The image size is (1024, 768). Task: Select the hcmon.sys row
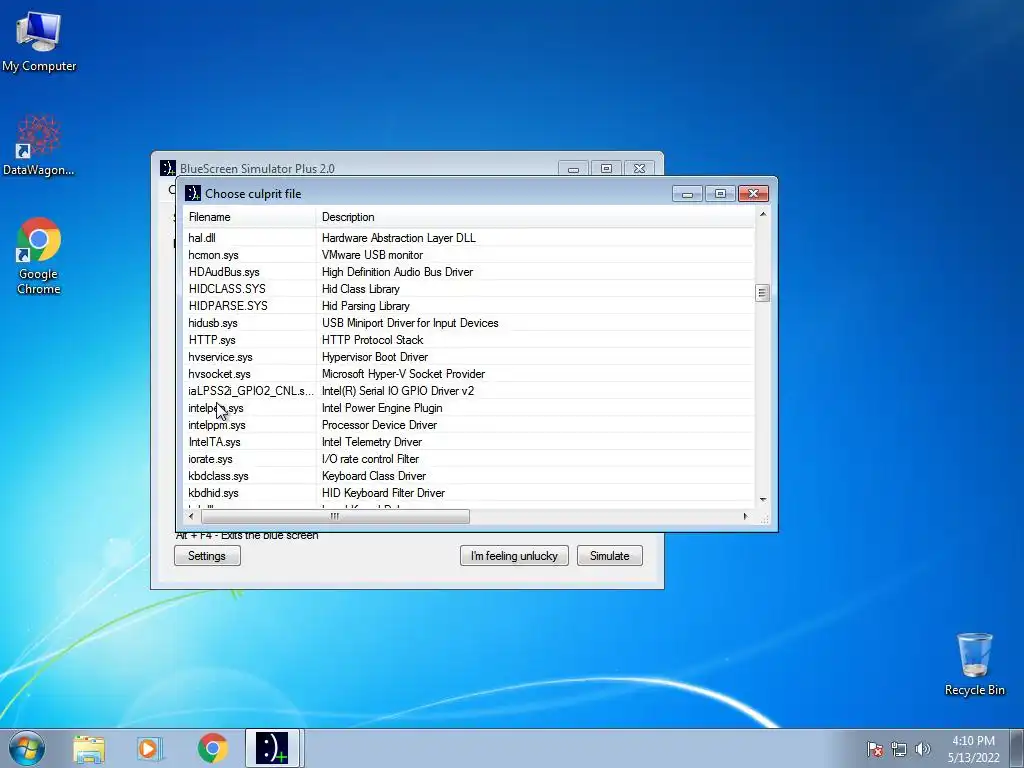468,255
